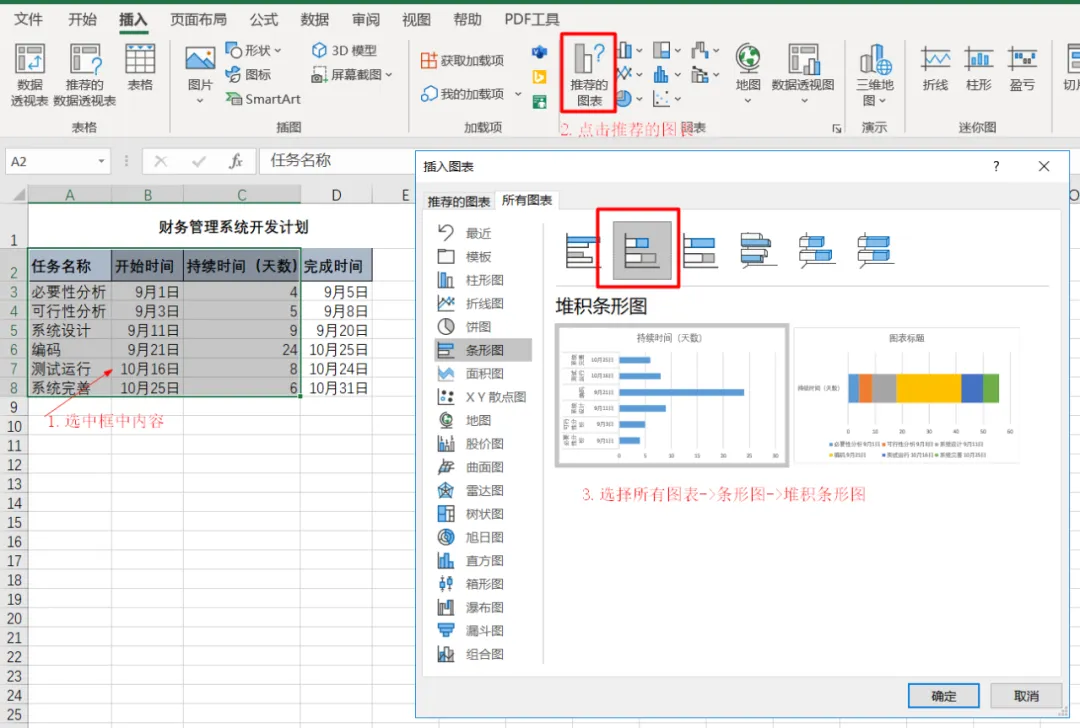Click Recommended Charts (推荐的图表) in ribbon
Viewport: 1080px width, 728px height.
588,74
